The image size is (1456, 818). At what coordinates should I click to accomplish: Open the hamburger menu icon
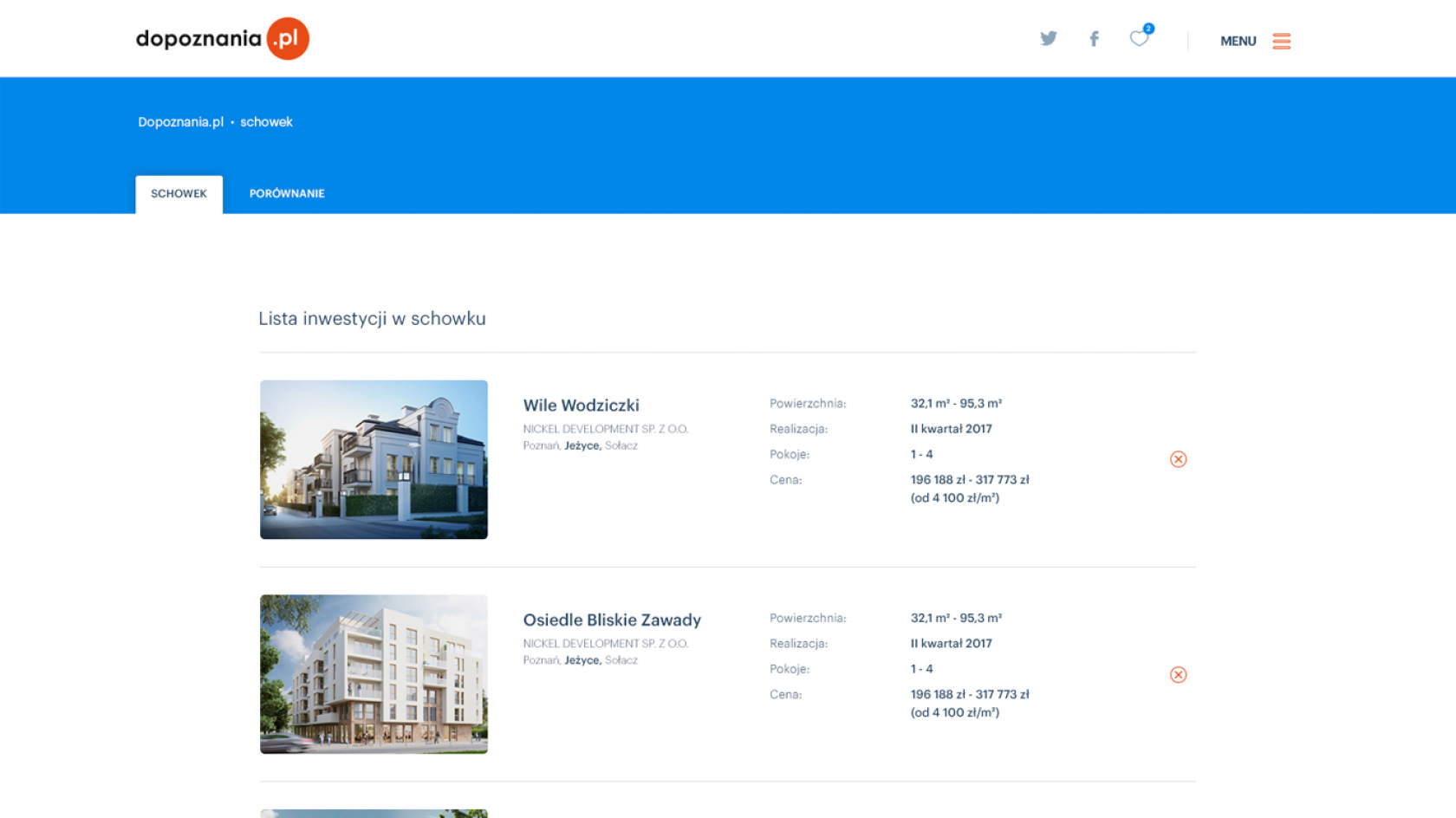tap(1281, 41)
